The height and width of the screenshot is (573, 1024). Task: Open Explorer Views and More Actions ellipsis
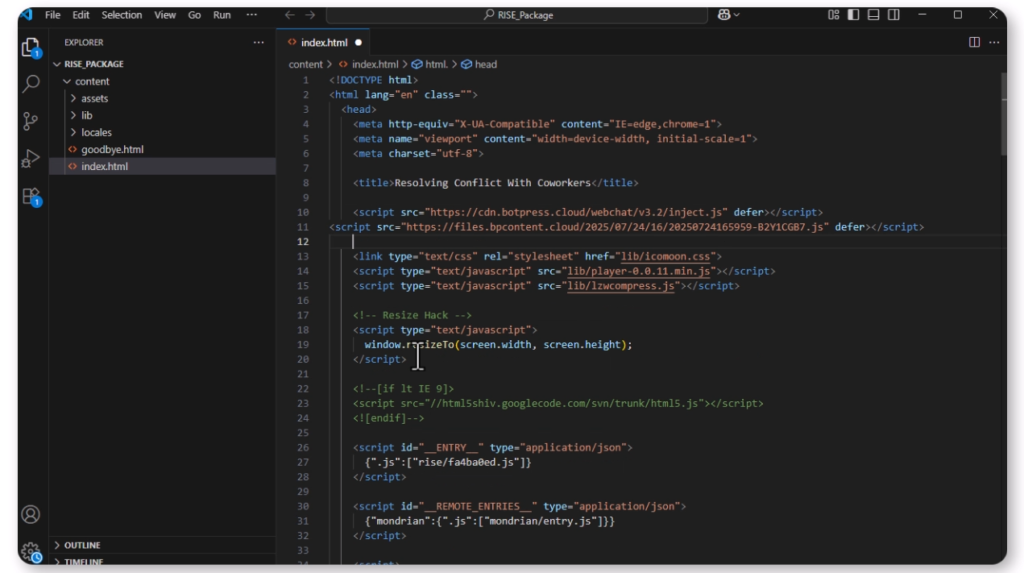(259, 42)
